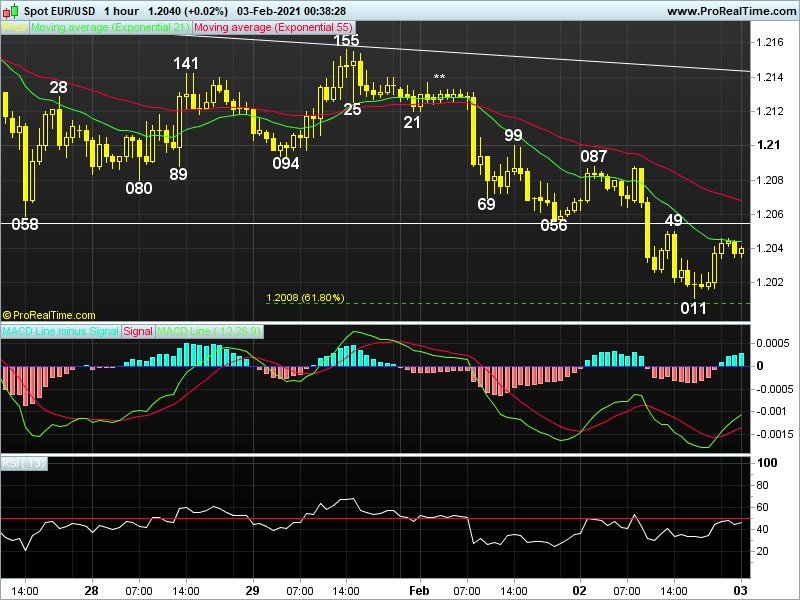Select the Price label tab
This screenshot has height=600, width=800.
(x=14, y=29)
